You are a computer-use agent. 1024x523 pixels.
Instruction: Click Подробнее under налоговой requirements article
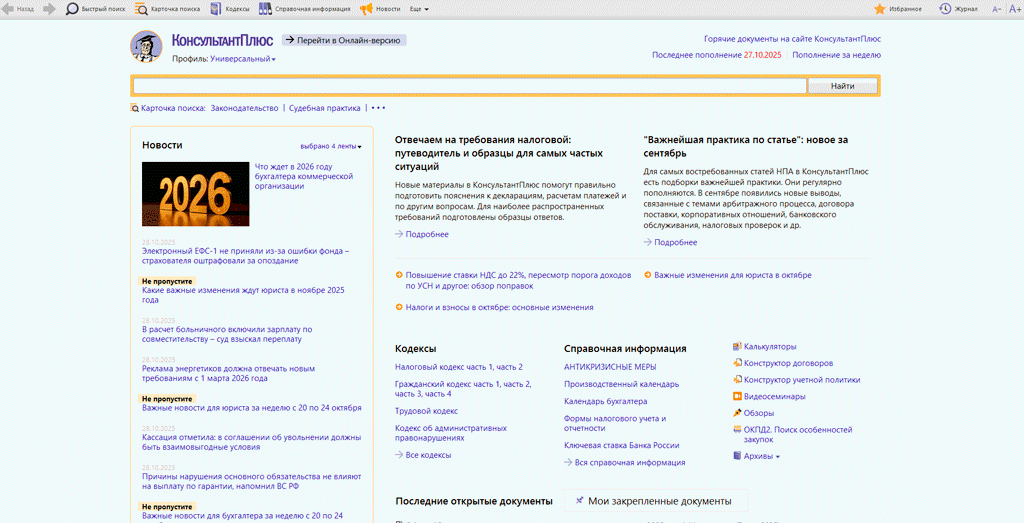[x=427, y=234]
